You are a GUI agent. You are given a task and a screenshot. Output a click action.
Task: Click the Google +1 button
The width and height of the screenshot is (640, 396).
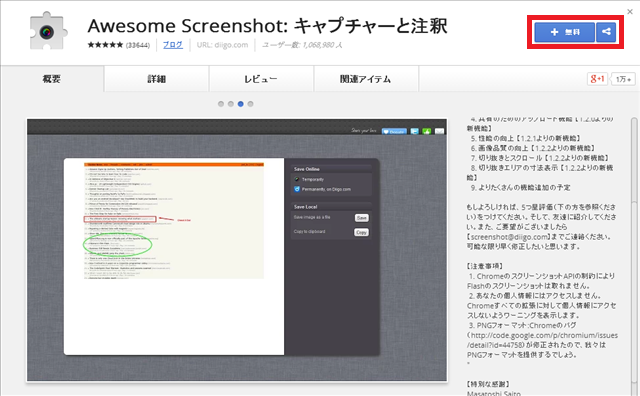pyautogui.click(x=598, y=79)
